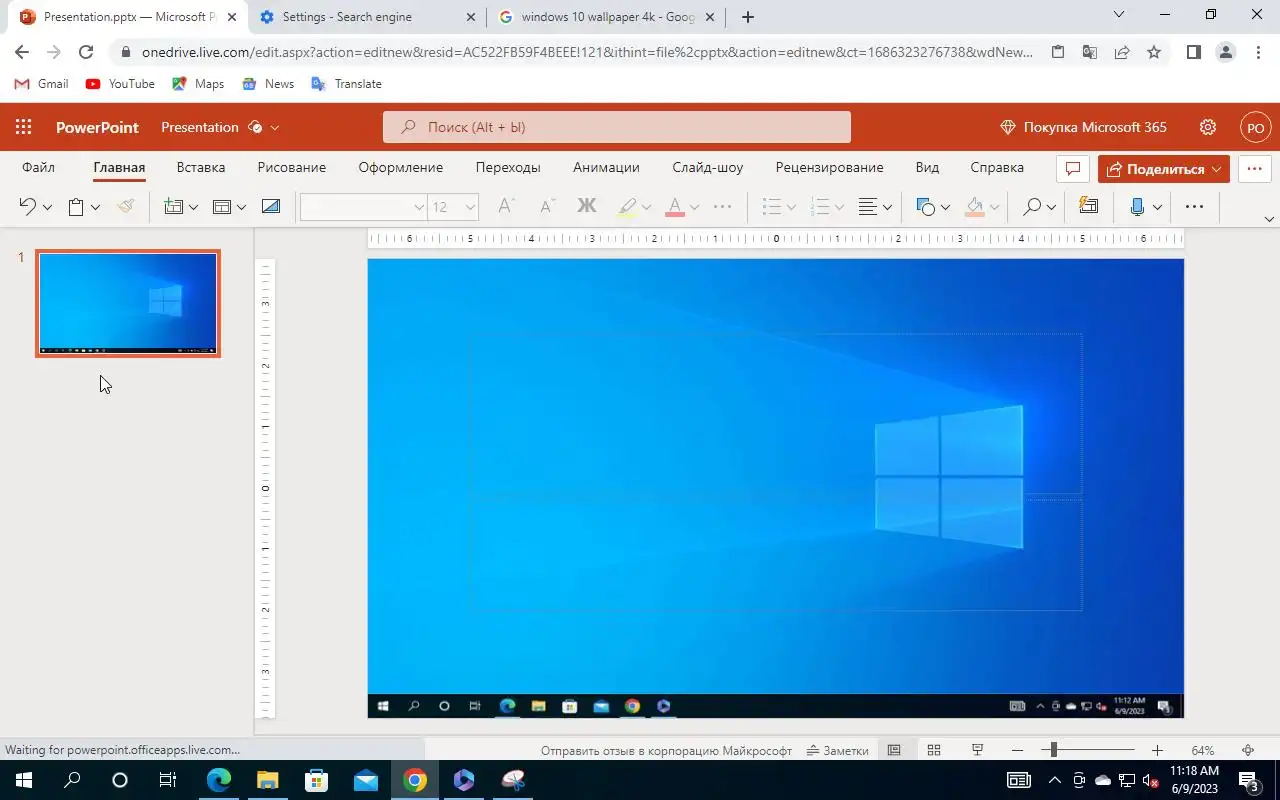Open the Gmail bookmark
This screenshot has width=1280, height=800.
click(41, 84)
